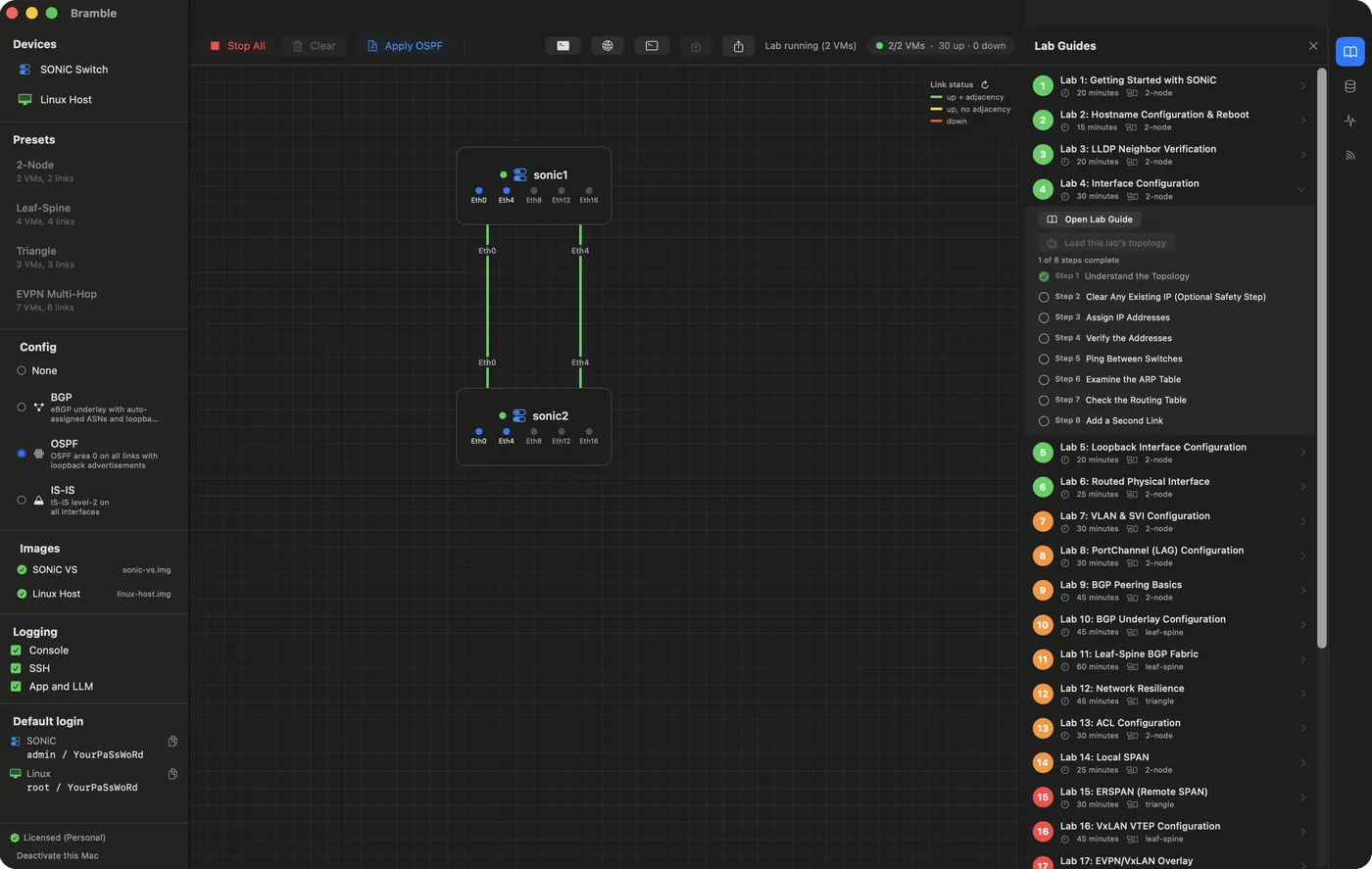Click the Lab Guides panel scrollbar

[1321, 358]
